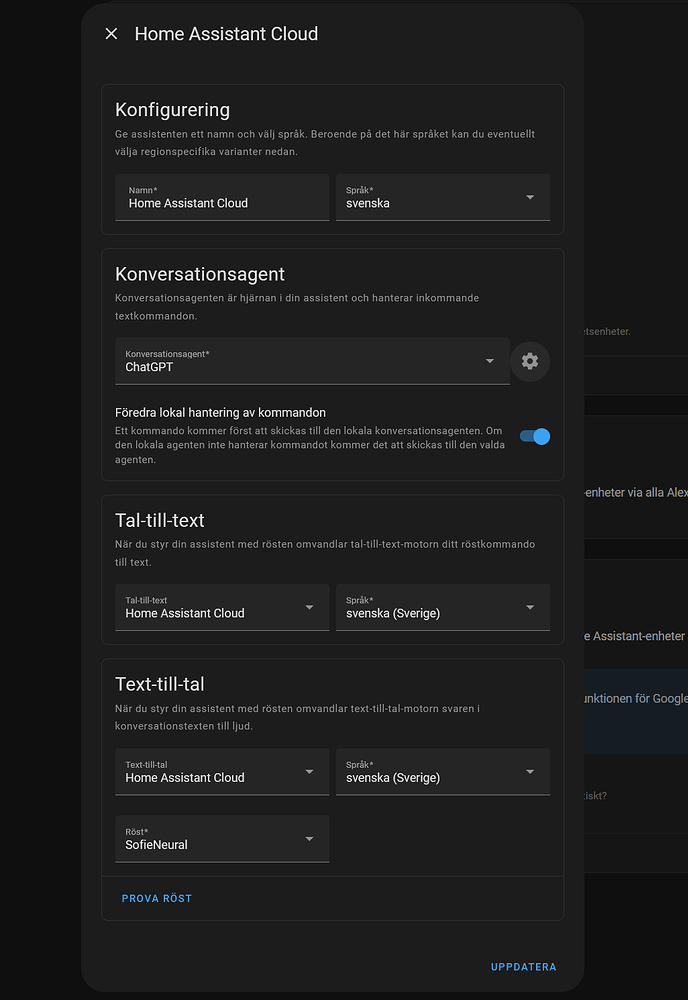
Task: Close the Home Assistant Cloud dialog
Action: pos(111,33)
